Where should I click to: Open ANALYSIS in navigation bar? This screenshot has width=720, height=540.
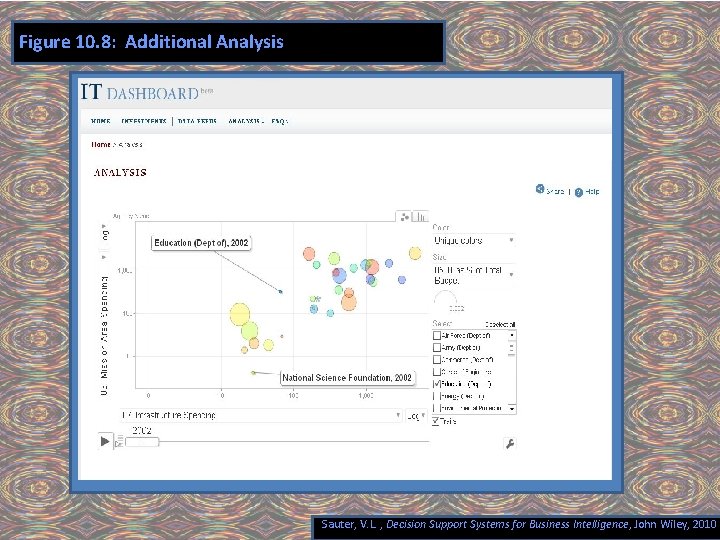[244, 121]
